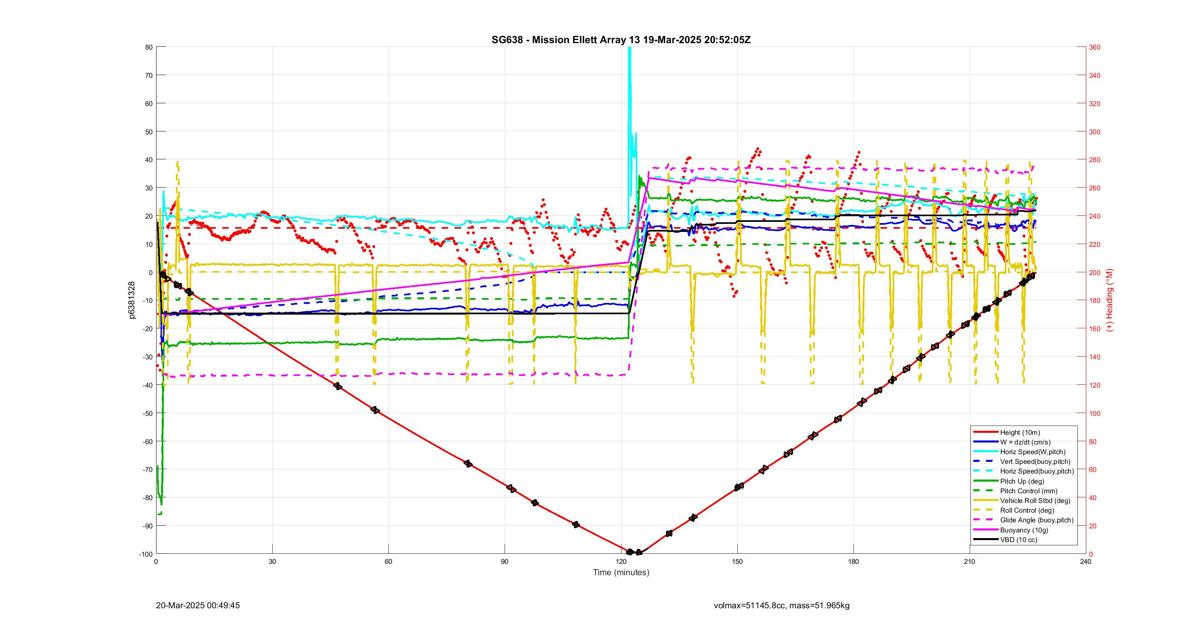Click the '140' tick on right heading axis

[x=1095, y=357]
